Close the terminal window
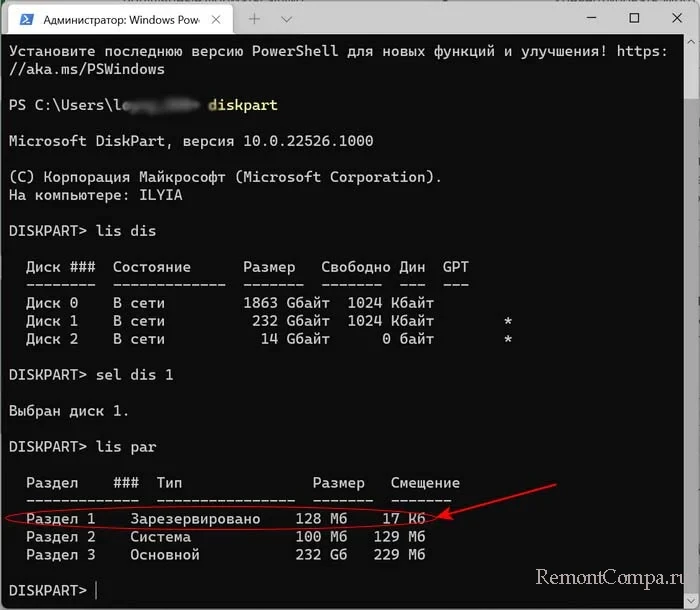Image resolution: width=700 pixels, height=610 pixels. tap(679, 18)
